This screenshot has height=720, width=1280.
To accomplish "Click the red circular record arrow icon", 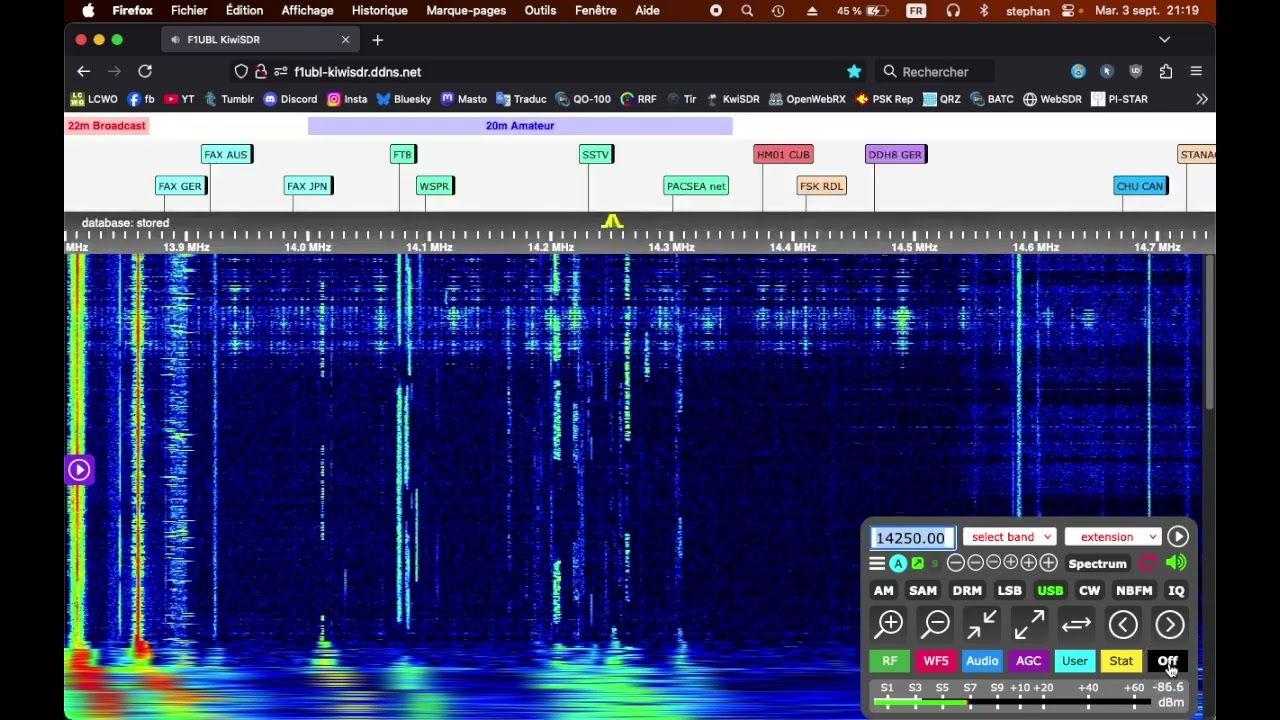I will coord(1148,564).
